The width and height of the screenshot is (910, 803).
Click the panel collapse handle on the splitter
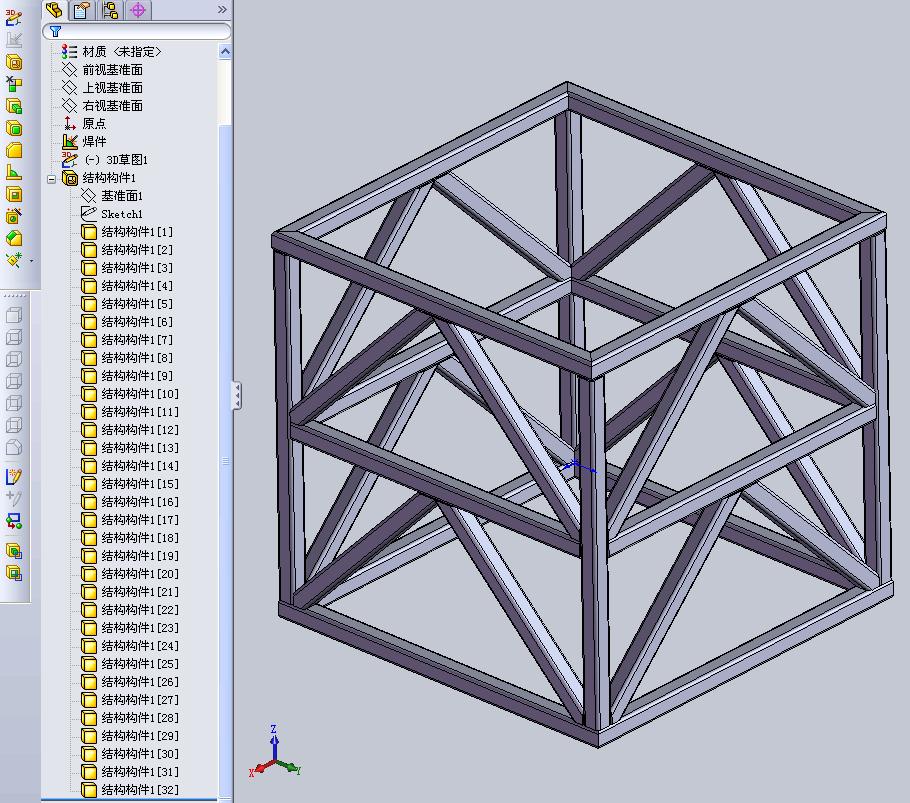pos(237,396)
